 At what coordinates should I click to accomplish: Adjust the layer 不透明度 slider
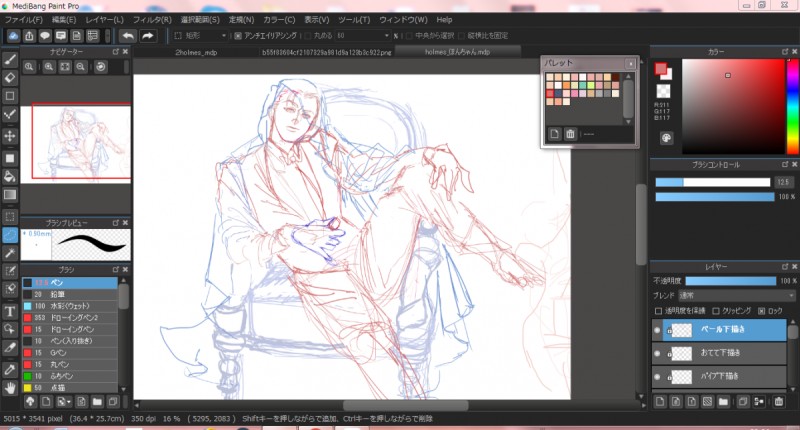pyautogui.click(x=731, y=281)
